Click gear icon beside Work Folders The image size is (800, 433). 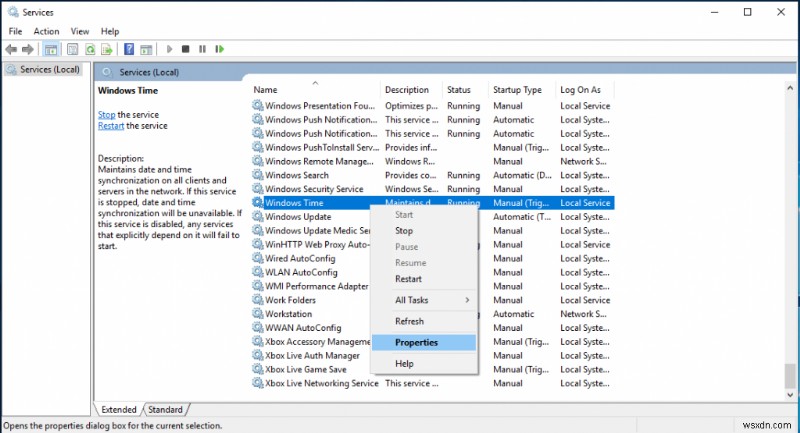(258, 300)
